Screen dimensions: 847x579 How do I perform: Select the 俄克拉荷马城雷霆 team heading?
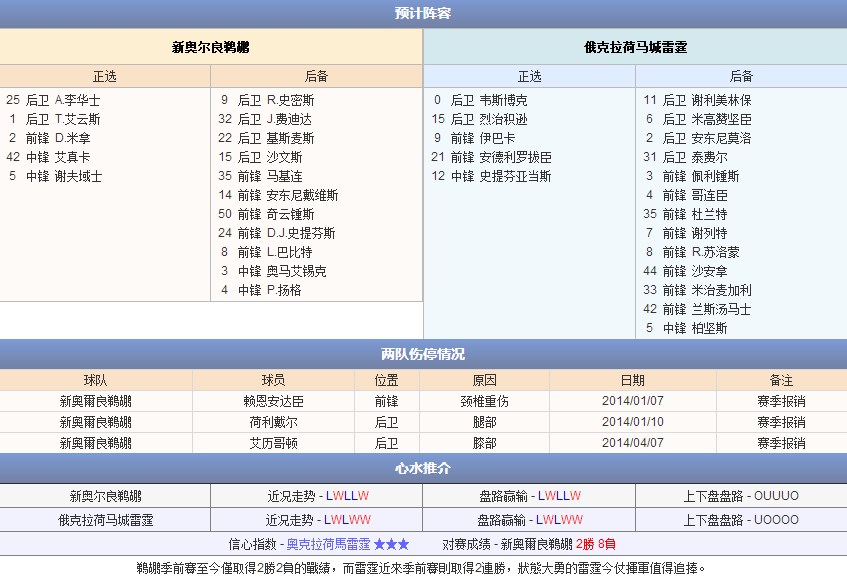coord(635,47)
